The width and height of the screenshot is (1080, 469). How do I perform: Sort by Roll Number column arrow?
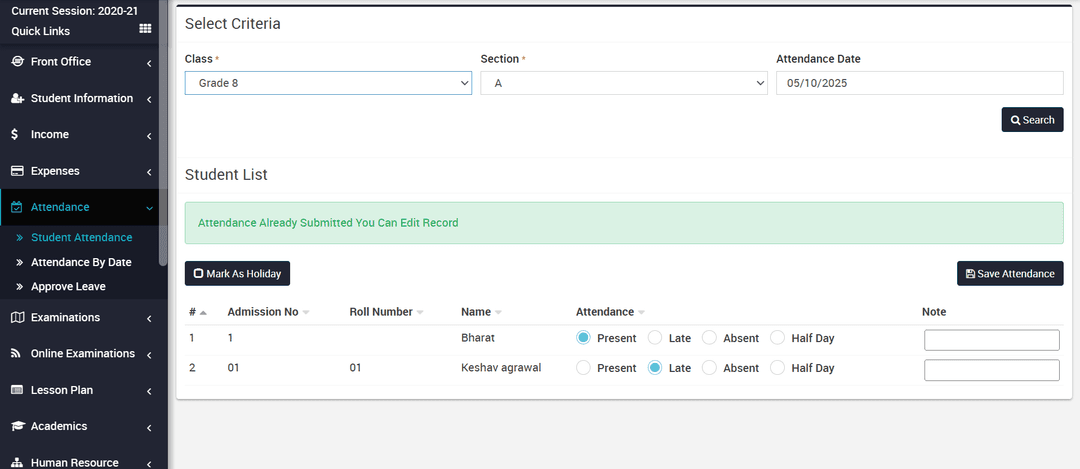419,312
